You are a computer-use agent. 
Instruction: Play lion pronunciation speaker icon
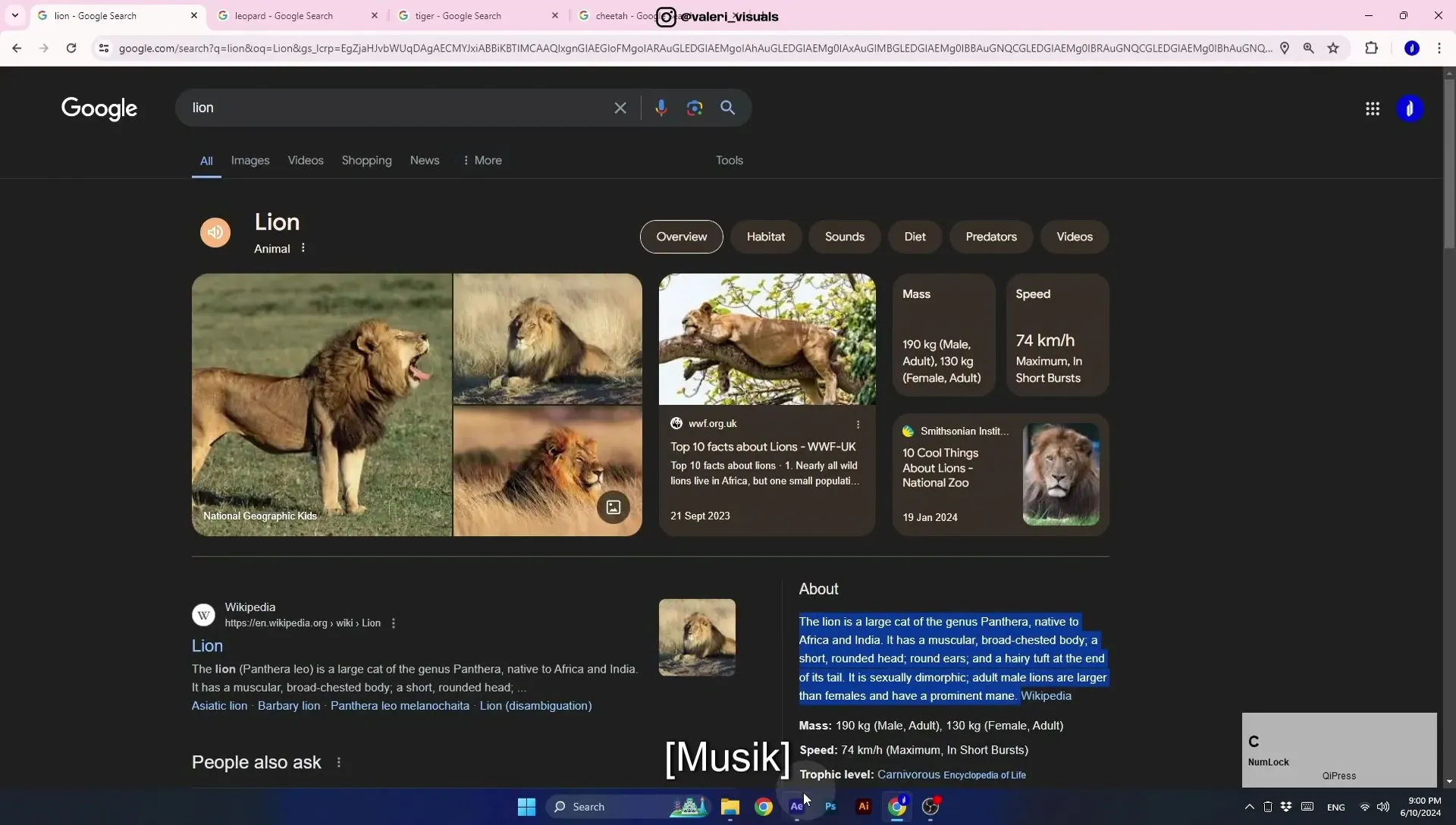[215, 232]
